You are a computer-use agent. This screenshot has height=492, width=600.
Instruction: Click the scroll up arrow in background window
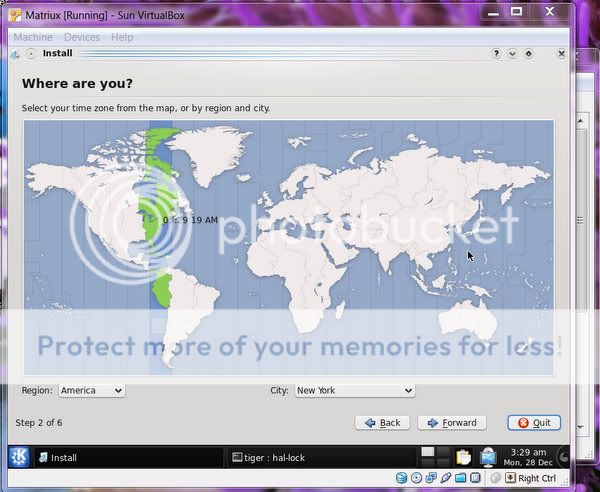point(580,121)
